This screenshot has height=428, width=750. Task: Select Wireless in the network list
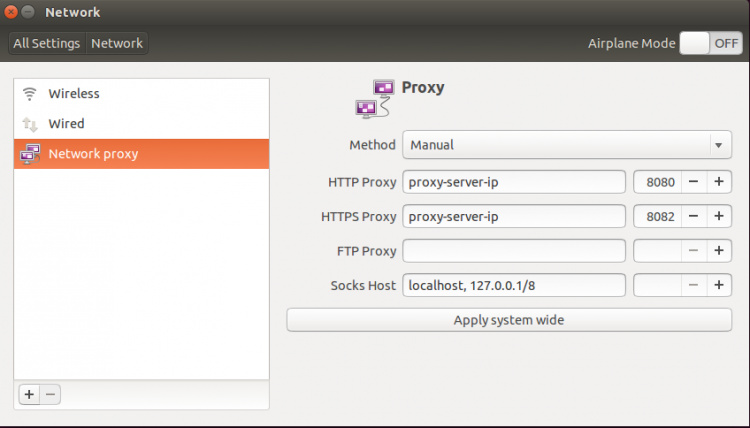[x=74, y=94]
